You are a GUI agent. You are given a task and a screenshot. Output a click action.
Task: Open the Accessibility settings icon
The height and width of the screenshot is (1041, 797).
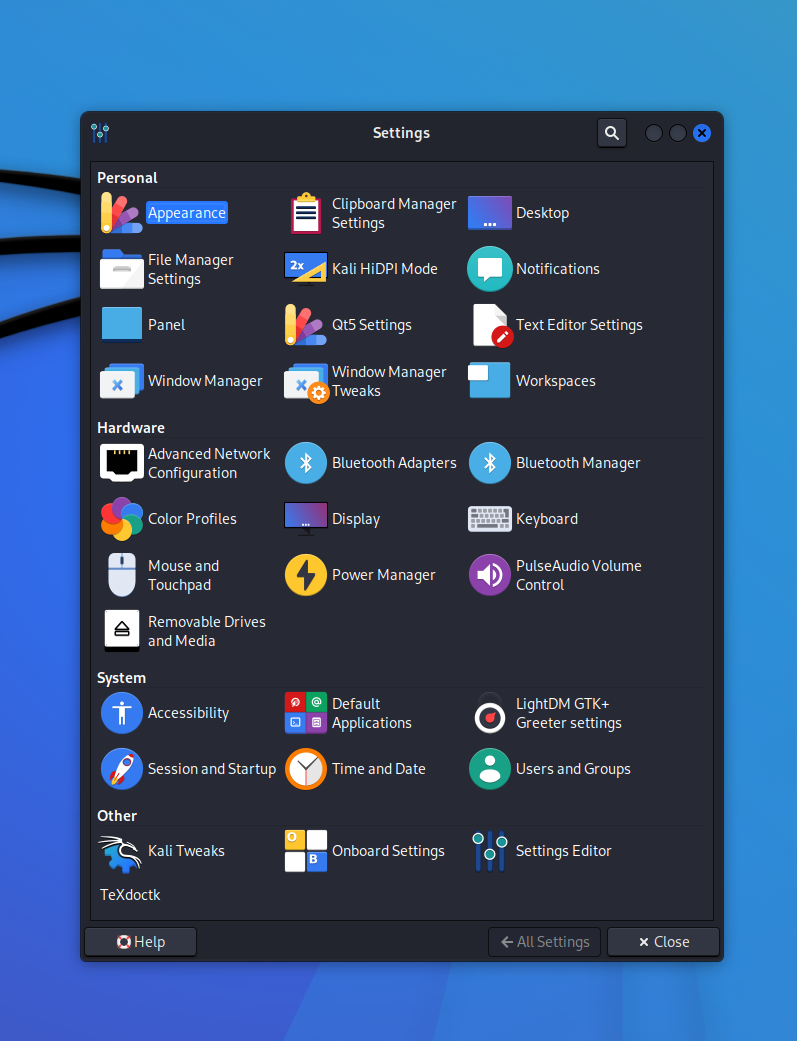tap(122, 713)
